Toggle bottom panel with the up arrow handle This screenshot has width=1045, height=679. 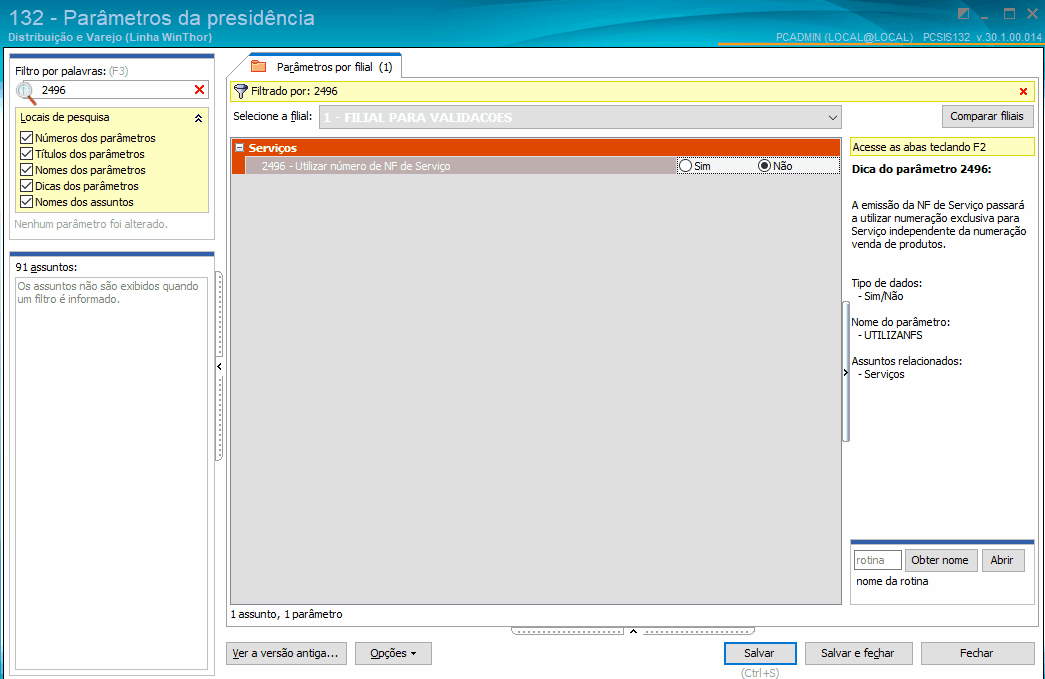(633, 630)
